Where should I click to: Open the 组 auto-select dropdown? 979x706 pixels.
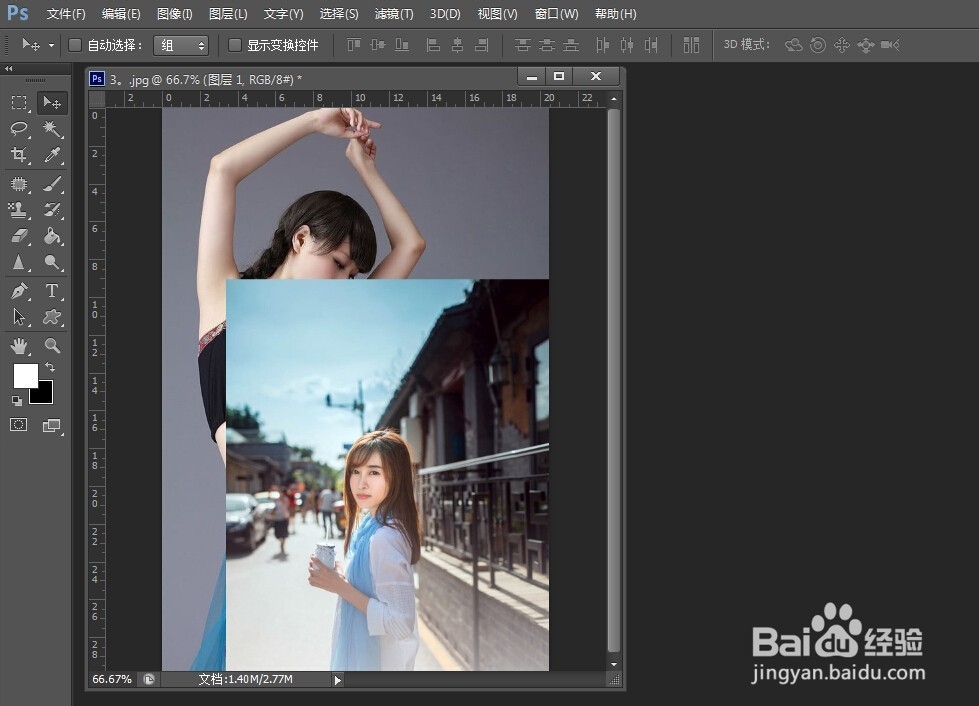pyautogui.click(x=181, y=45)
